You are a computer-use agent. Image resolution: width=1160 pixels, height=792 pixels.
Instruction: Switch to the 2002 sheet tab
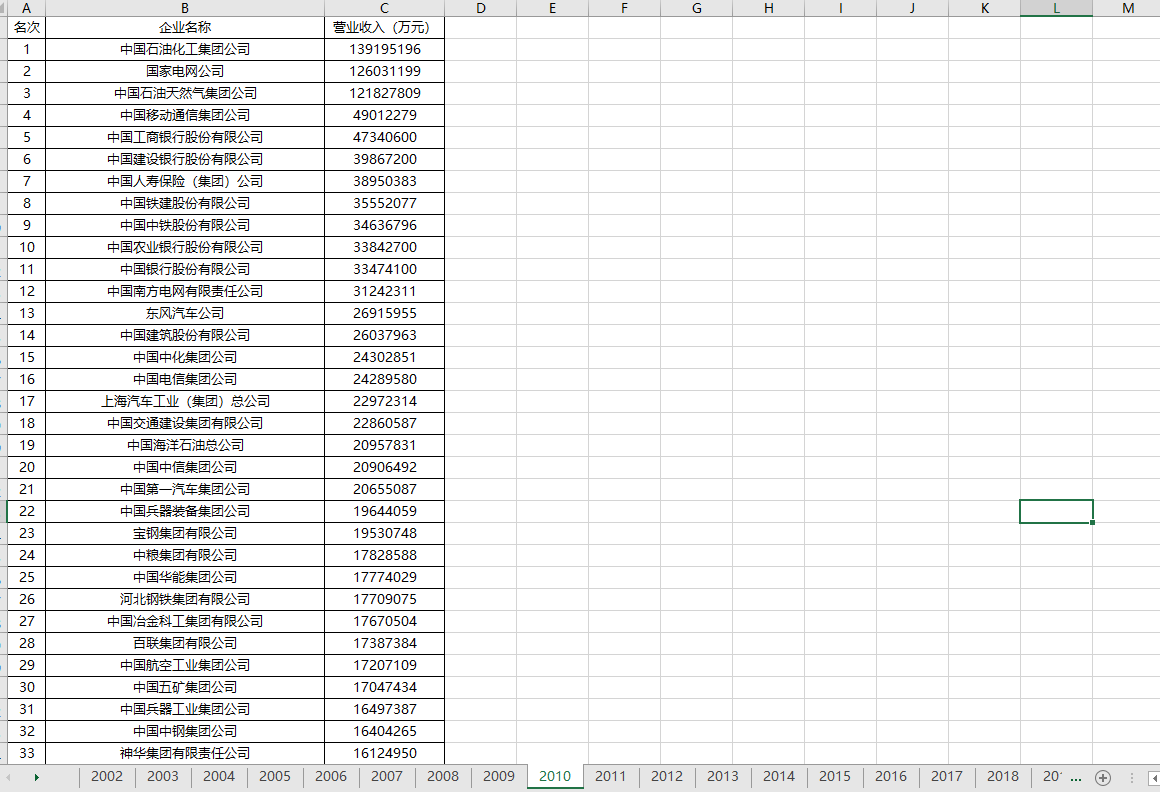(107, 776)
